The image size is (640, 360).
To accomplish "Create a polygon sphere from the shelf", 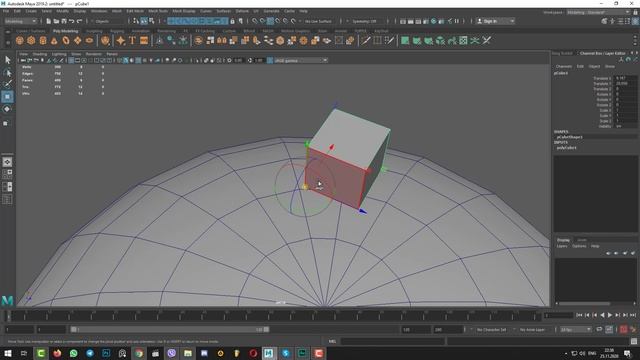I will [19, 40].
